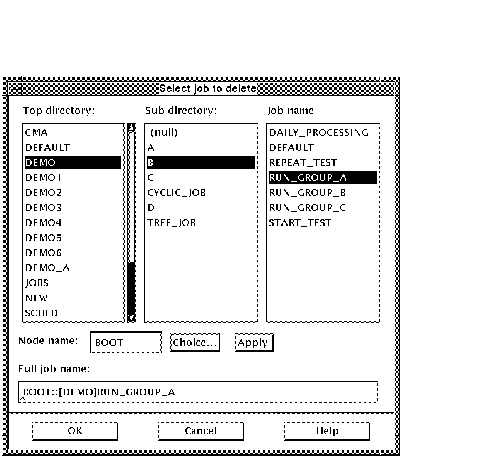Viewport: 480px width, 457px height.
Task: Click the scroll down arrow of Top directory list
Action: tap(131, 318)
